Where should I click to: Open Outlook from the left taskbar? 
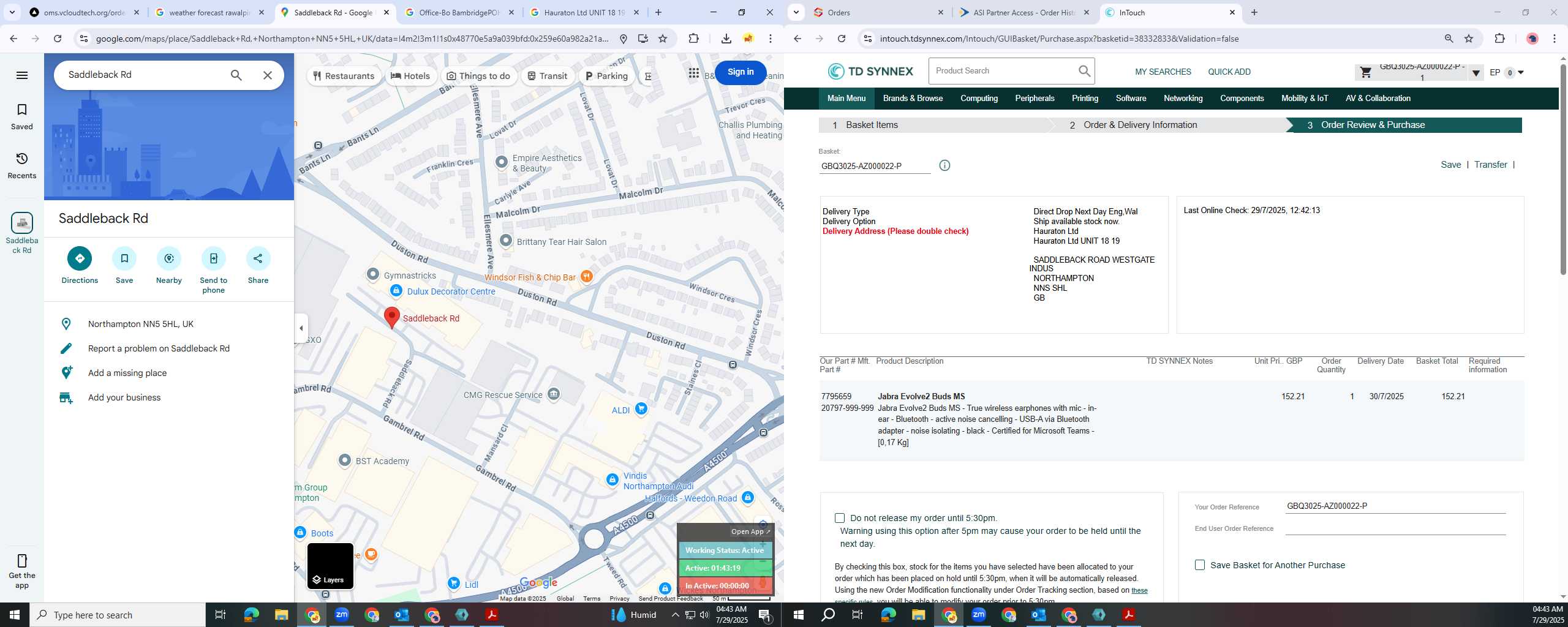click(x=402, y=615)
